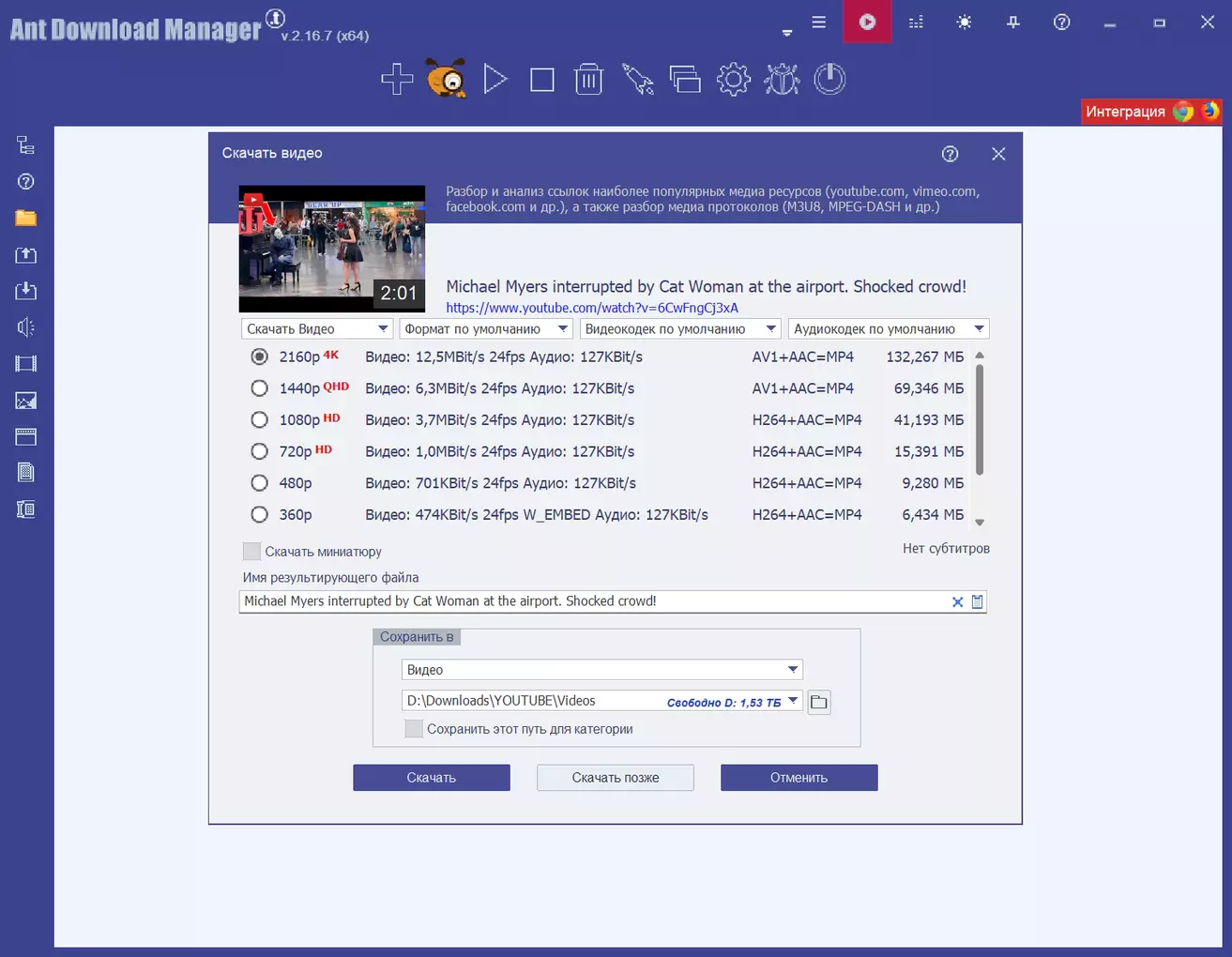Screen dimensions: 1232x957
Task: Open the YouTube video URL link
Action: coord(592,308)
